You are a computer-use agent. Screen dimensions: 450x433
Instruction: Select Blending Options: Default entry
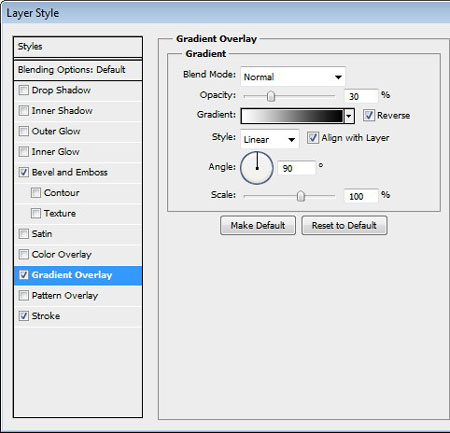tap(78, 70)
